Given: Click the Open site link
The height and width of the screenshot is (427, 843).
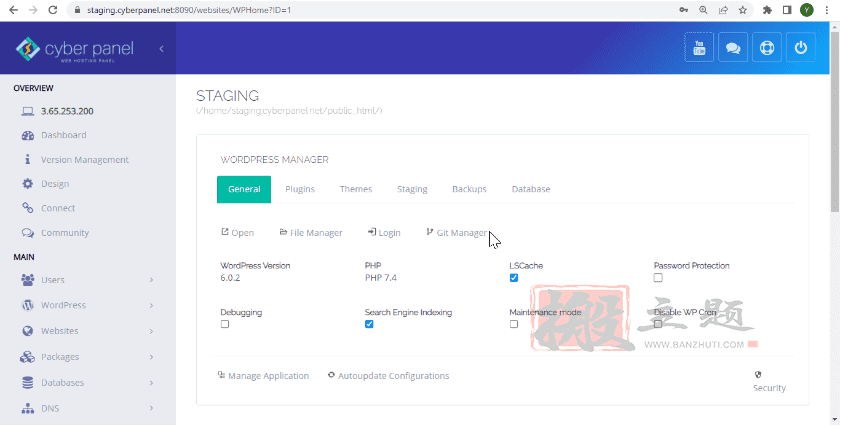Looking at the screenshot, I should click(x=238, y=232).
